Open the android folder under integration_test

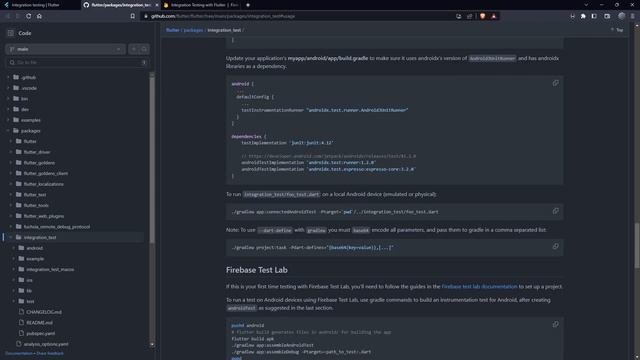[x=34, y=248]
